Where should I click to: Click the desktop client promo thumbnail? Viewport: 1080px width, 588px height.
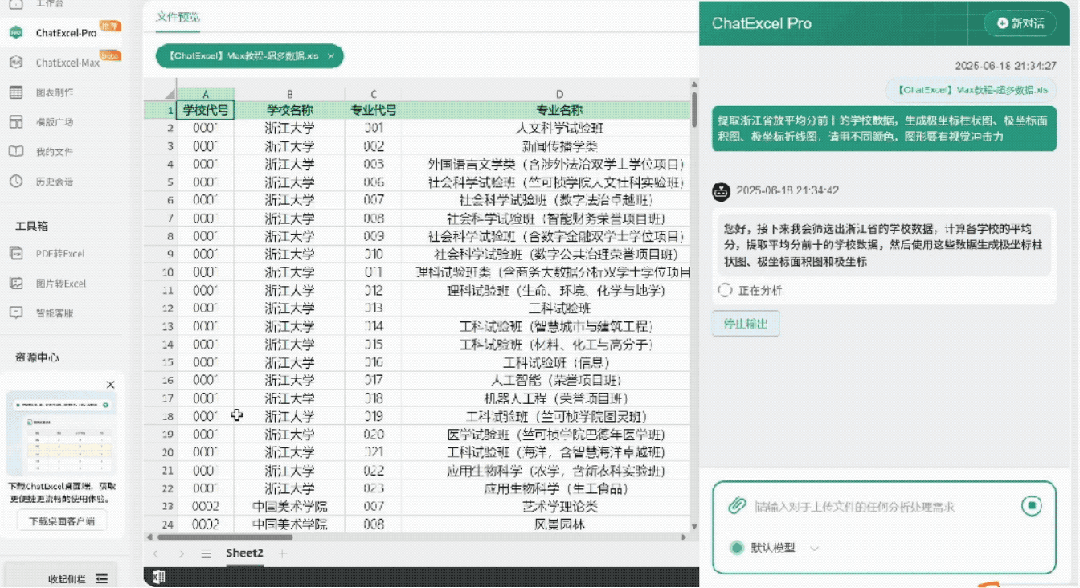62,434
